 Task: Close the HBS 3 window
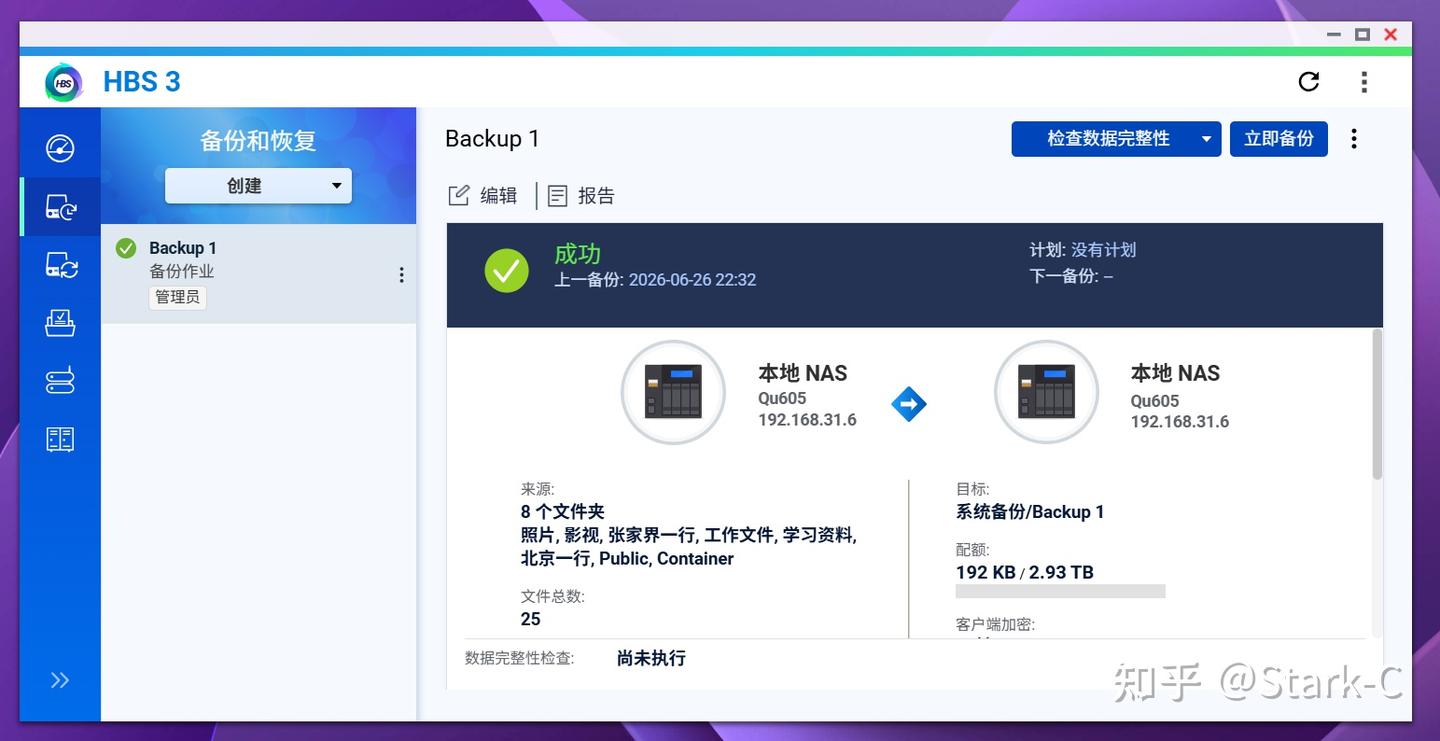[1390, 34]
